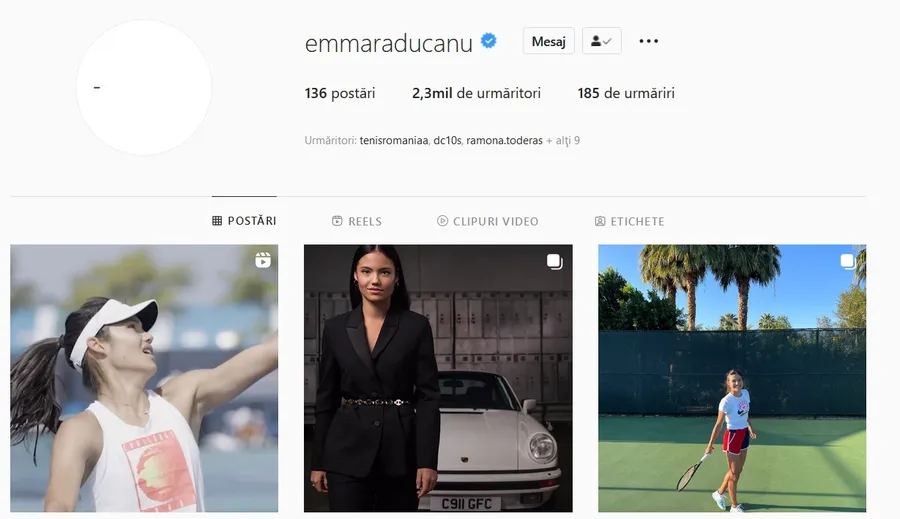Click the Mesaj button
The width and height of the screenshot is (900, 519).
click(548, 41)
